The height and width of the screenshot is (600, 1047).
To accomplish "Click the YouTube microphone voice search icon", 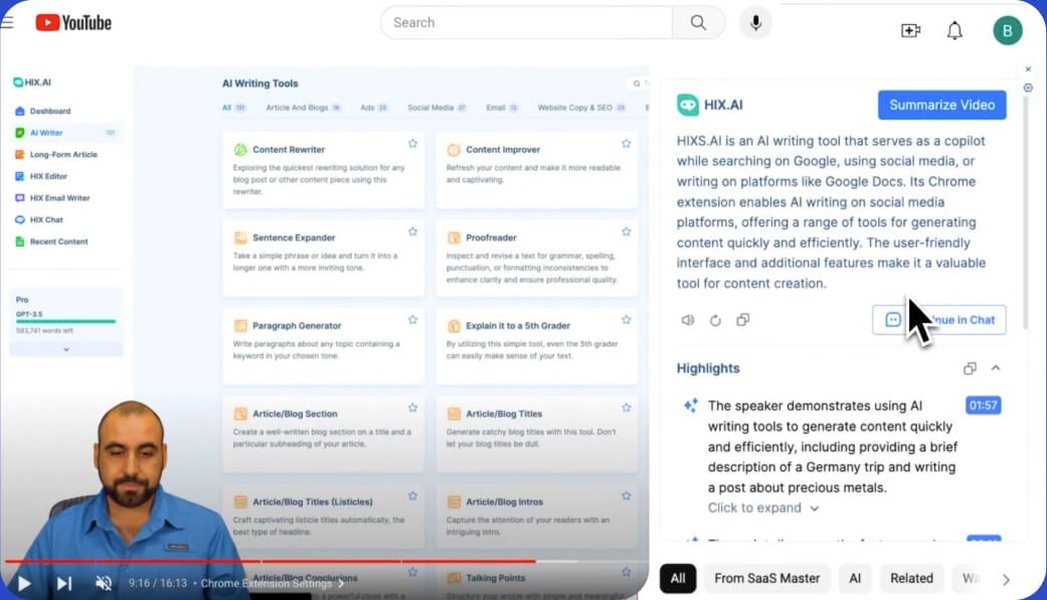I will (755, 23).
